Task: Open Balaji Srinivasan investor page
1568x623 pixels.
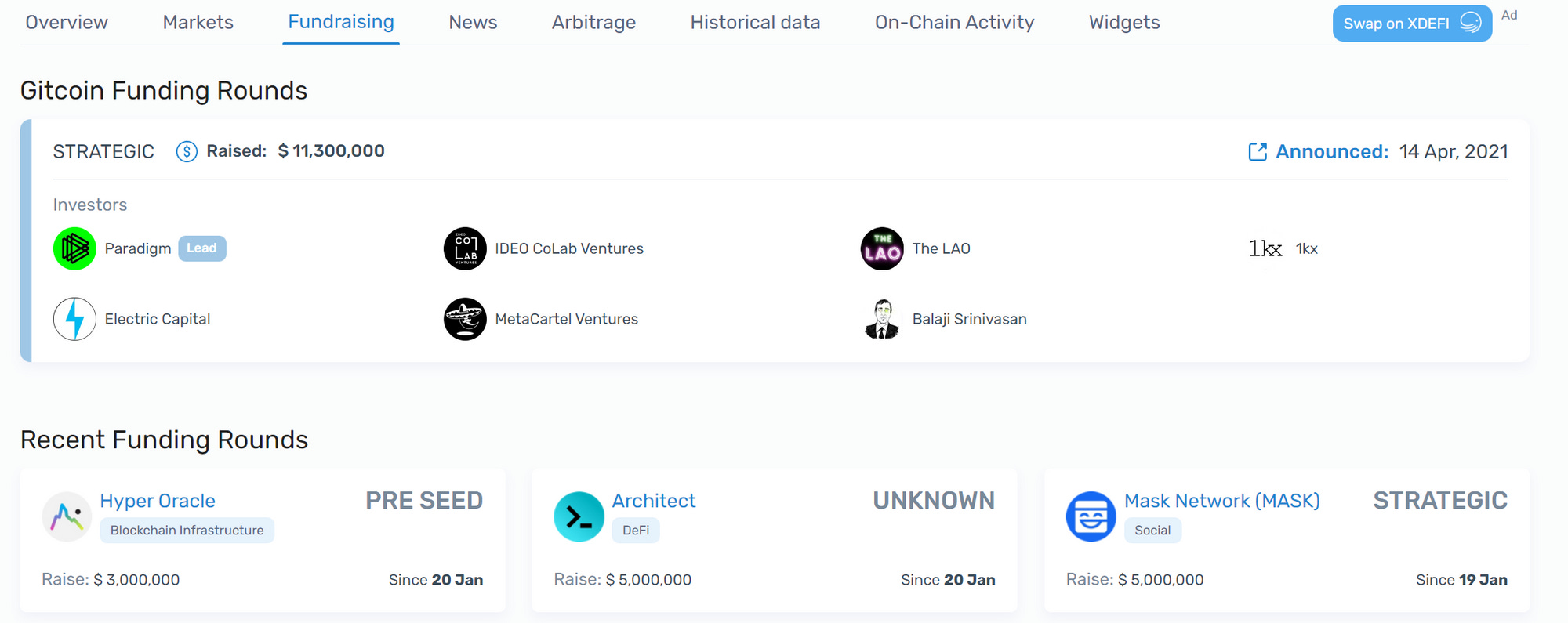Action: 970,319
